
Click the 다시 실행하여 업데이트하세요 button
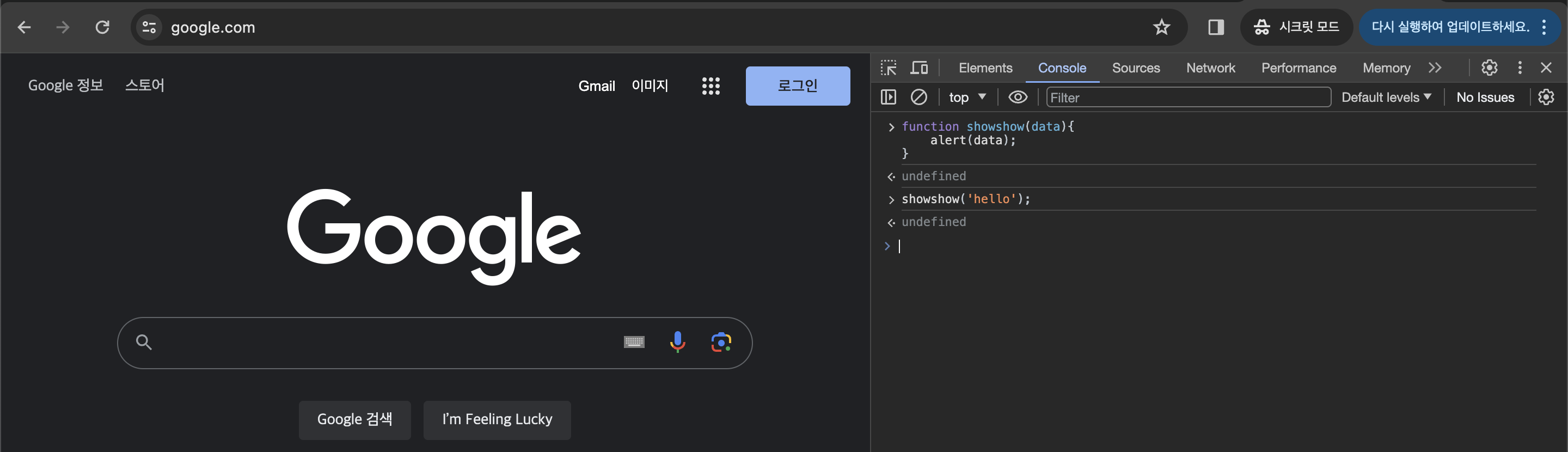[1449, 27]
